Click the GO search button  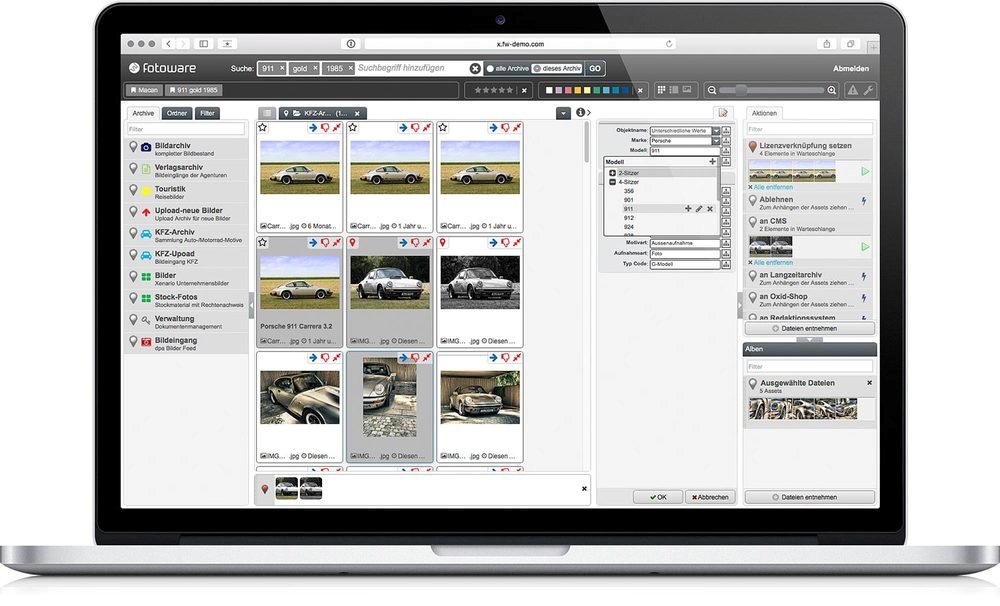pyautogui.click(x=594, y=69)
